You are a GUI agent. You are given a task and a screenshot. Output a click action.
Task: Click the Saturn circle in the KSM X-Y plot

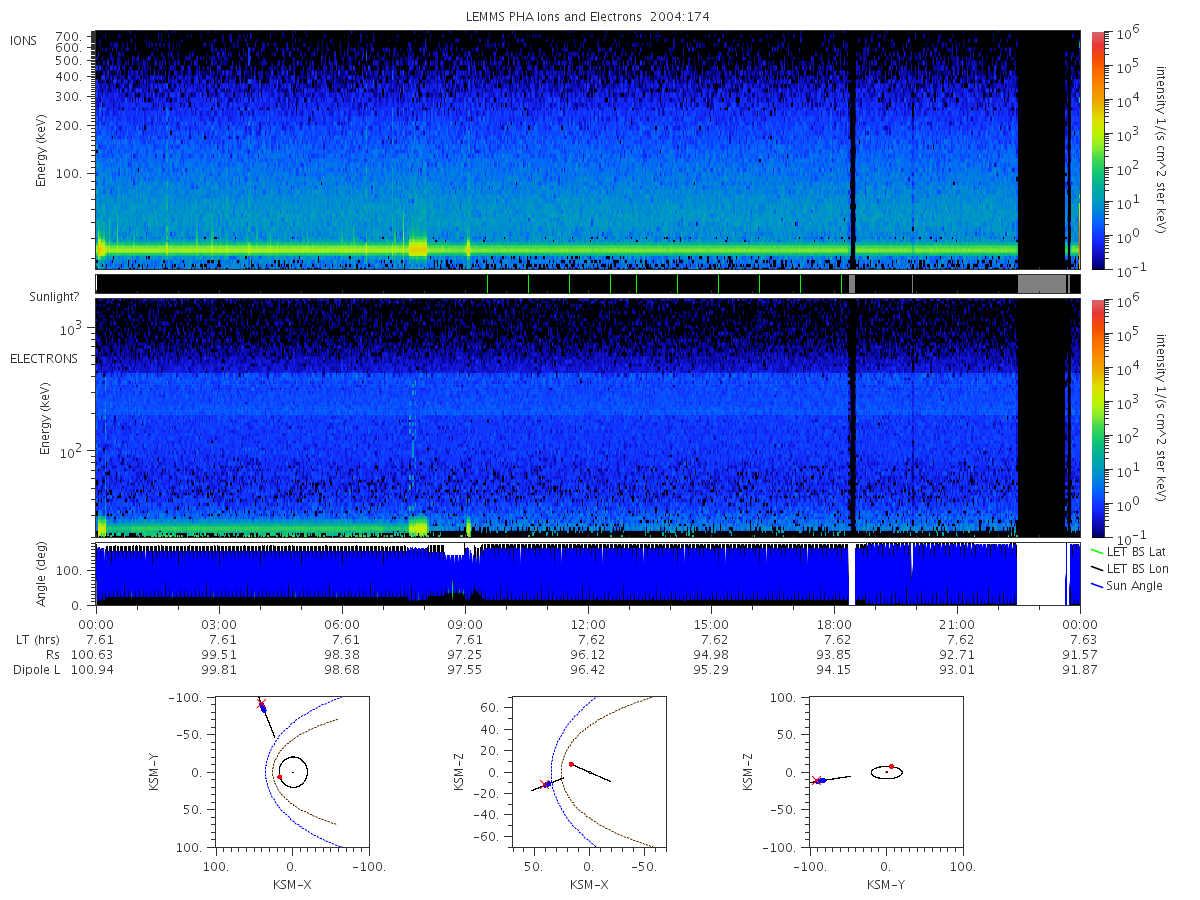(293, 772)
